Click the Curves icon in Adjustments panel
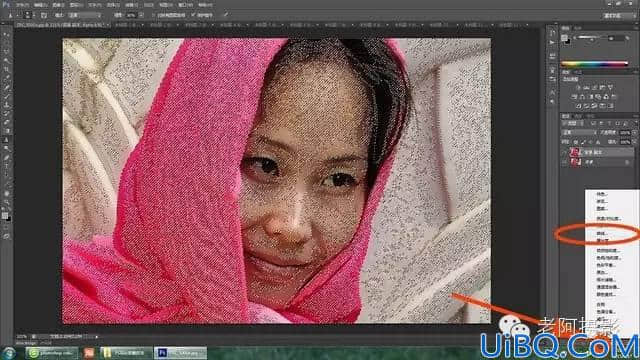Viewport: 640px width, 360px height. point(594,87)
